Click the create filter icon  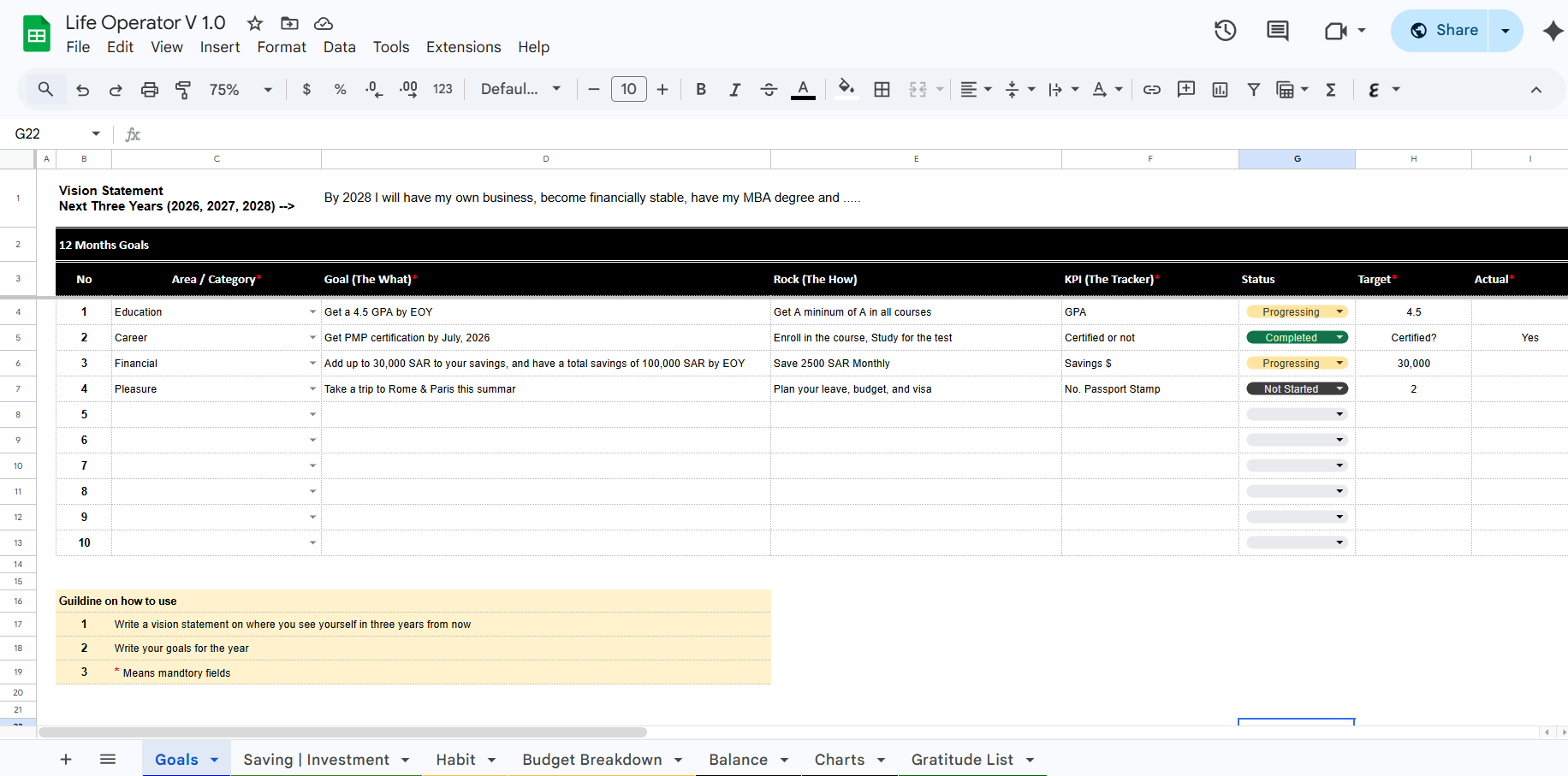coord(1253,90)
